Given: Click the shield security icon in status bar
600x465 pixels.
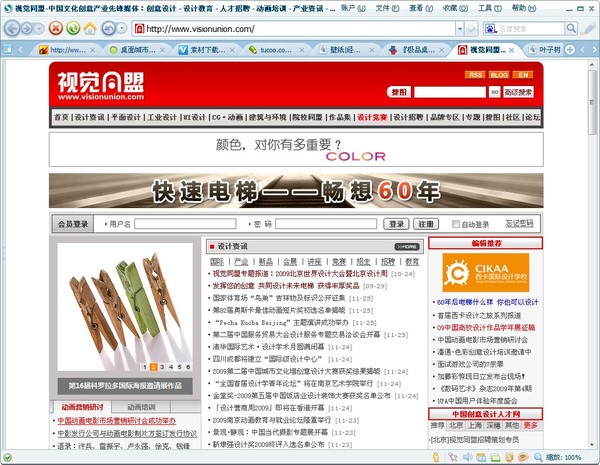Looking at the screenshot, I should [x=509, y=457].
